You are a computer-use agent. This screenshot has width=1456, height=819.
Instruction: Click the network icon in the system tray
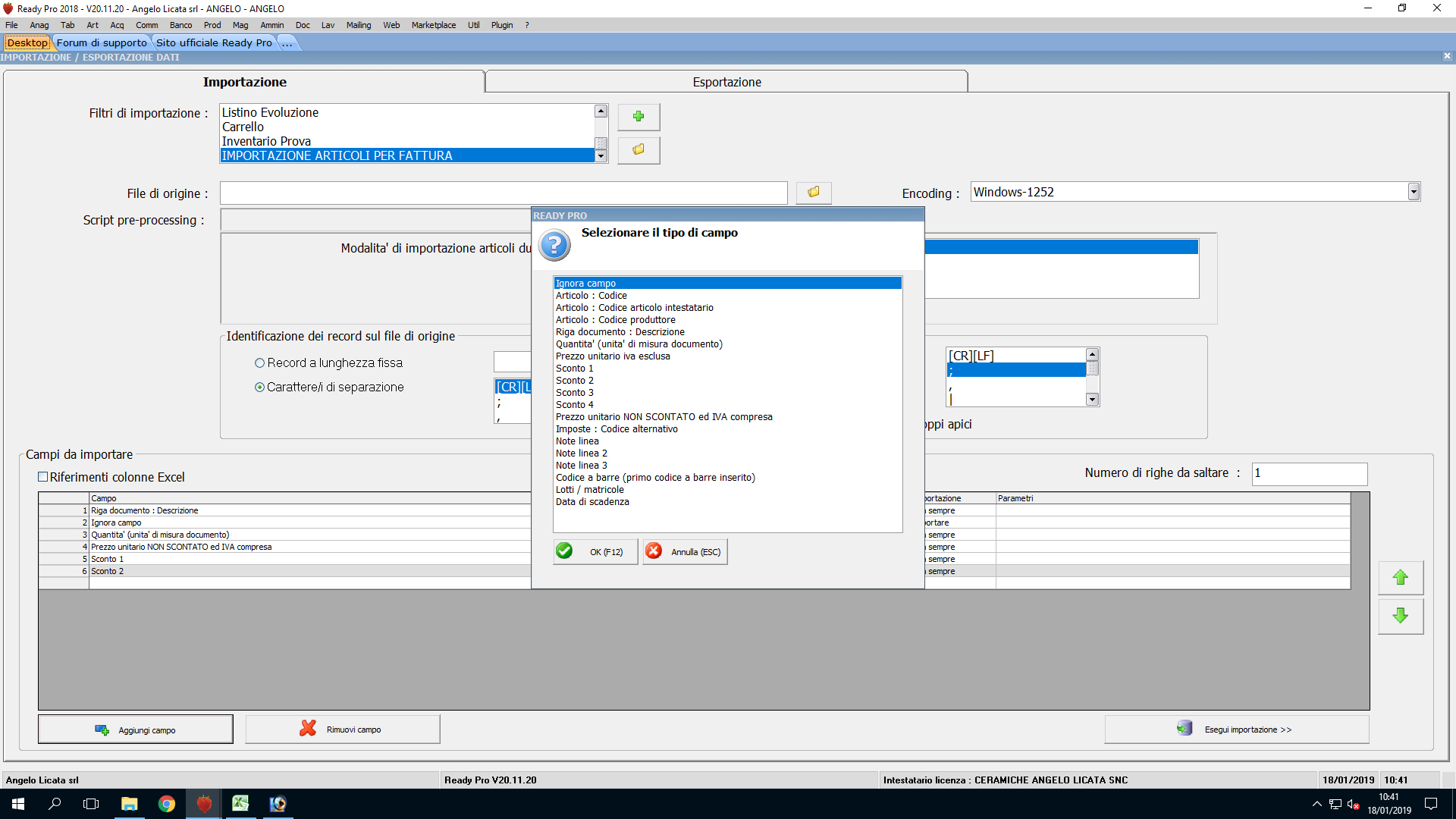pos(1335,804)
